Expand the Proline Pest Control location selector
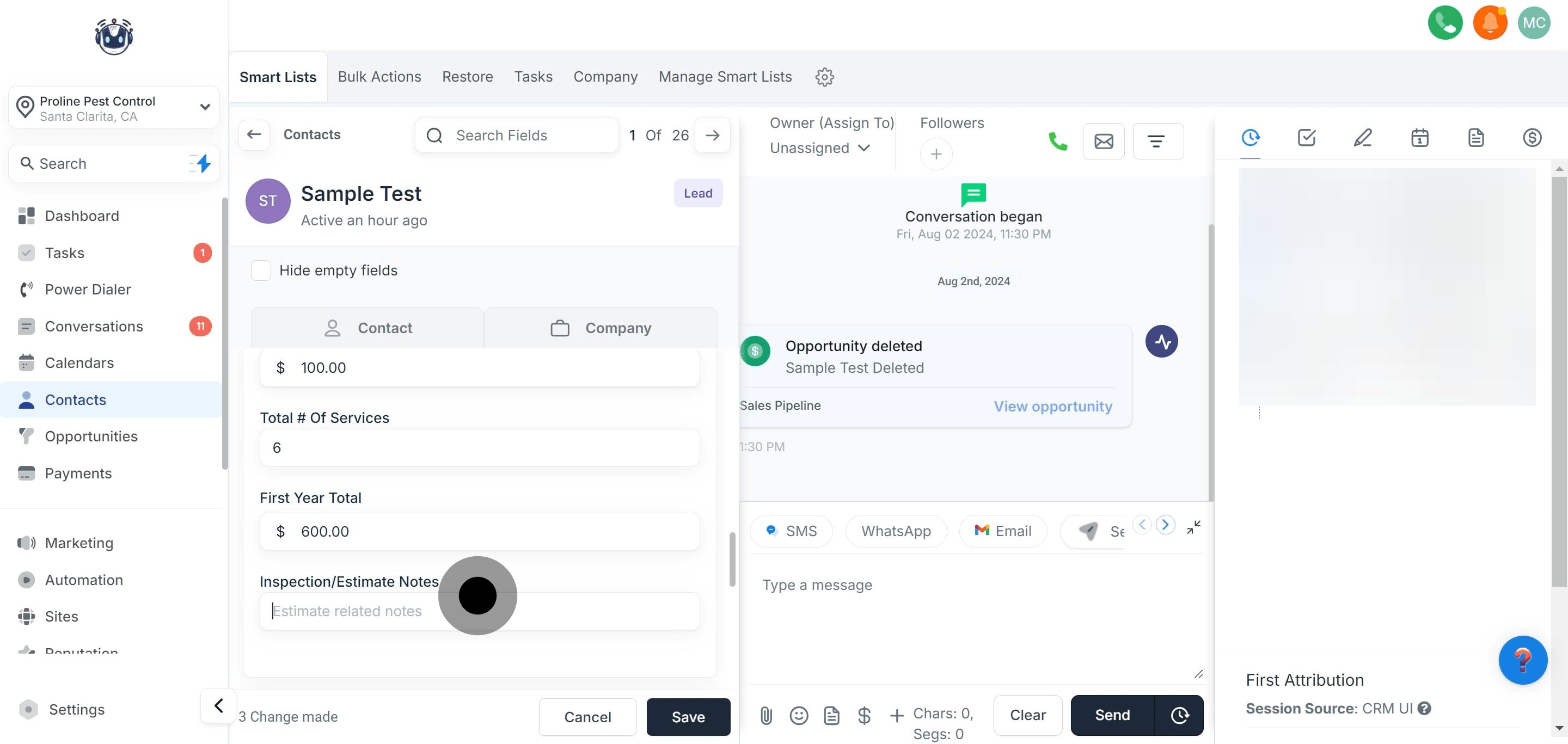The image size is (1568, 744). click(x=114, y=108)
